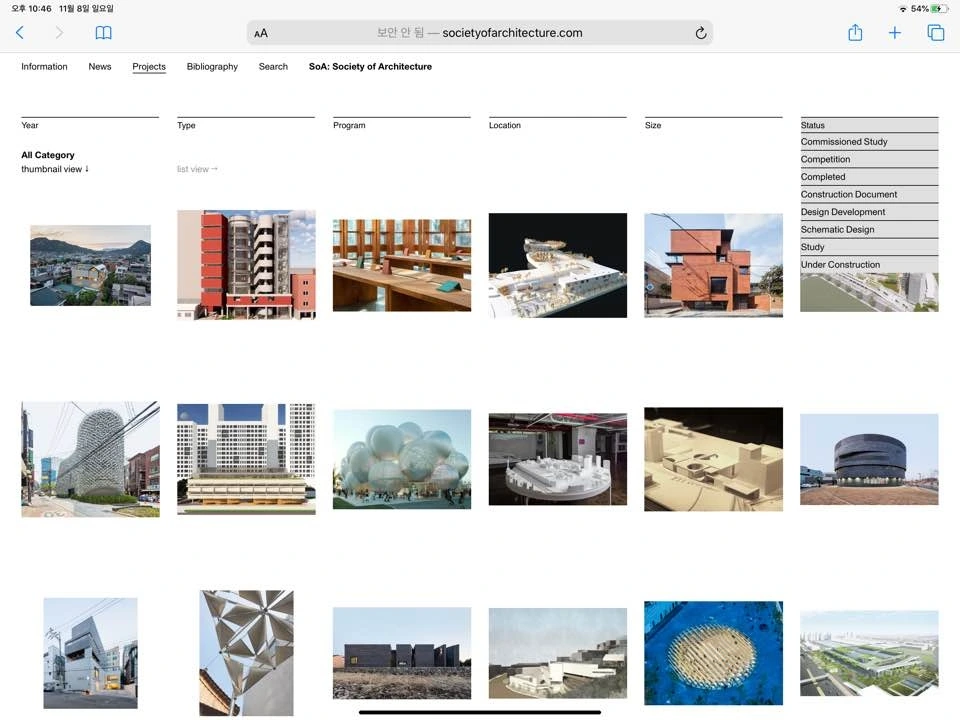Screen dimensions: 960x720
Task: Filter by Under Construction status
Action: tap(869, 264)
